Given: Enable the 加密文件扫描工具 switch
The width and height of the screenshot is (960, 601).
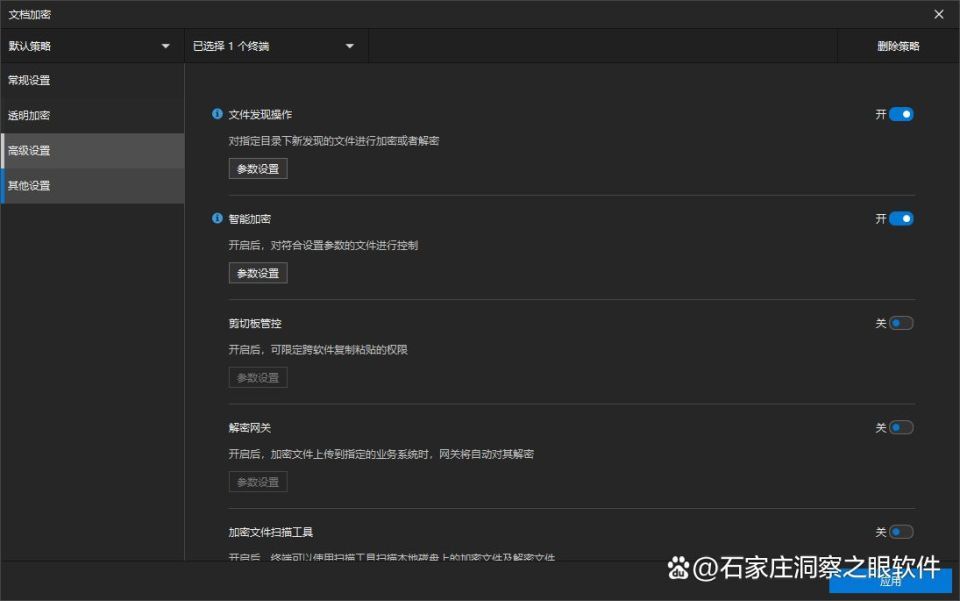Looking at the screenshot, I should click(x=901, y=532).
